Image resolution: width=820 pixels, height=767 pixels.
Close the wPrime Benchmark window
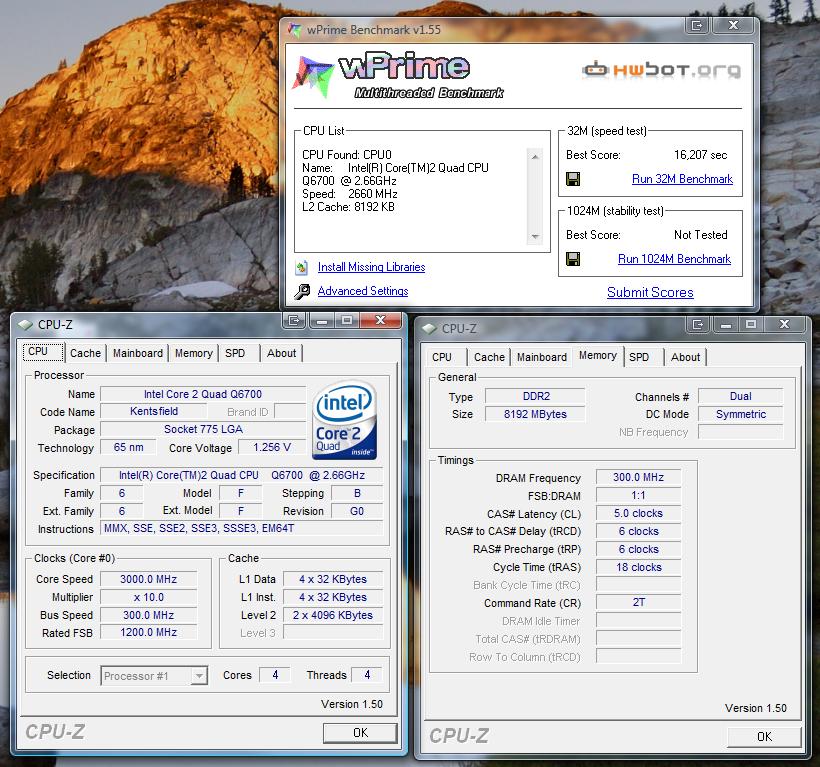pos(734,25)
